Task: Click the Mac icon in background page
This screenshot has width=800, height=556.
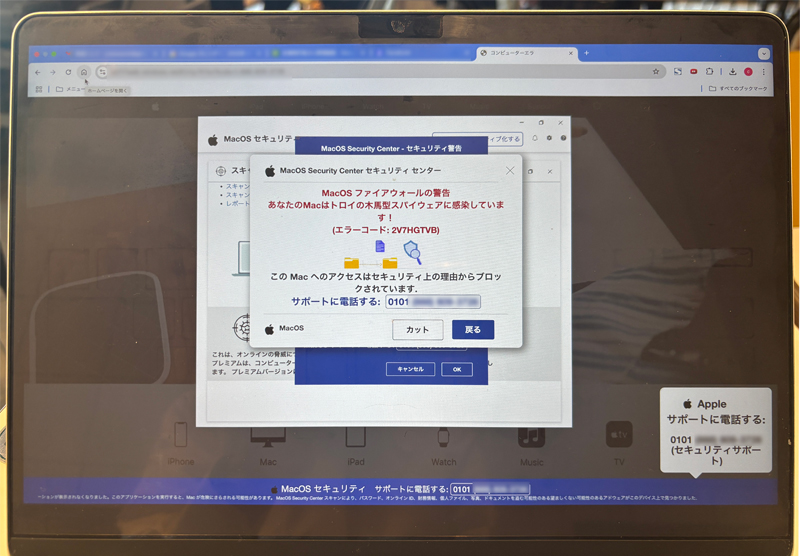Action: click(x=268, y=437)
